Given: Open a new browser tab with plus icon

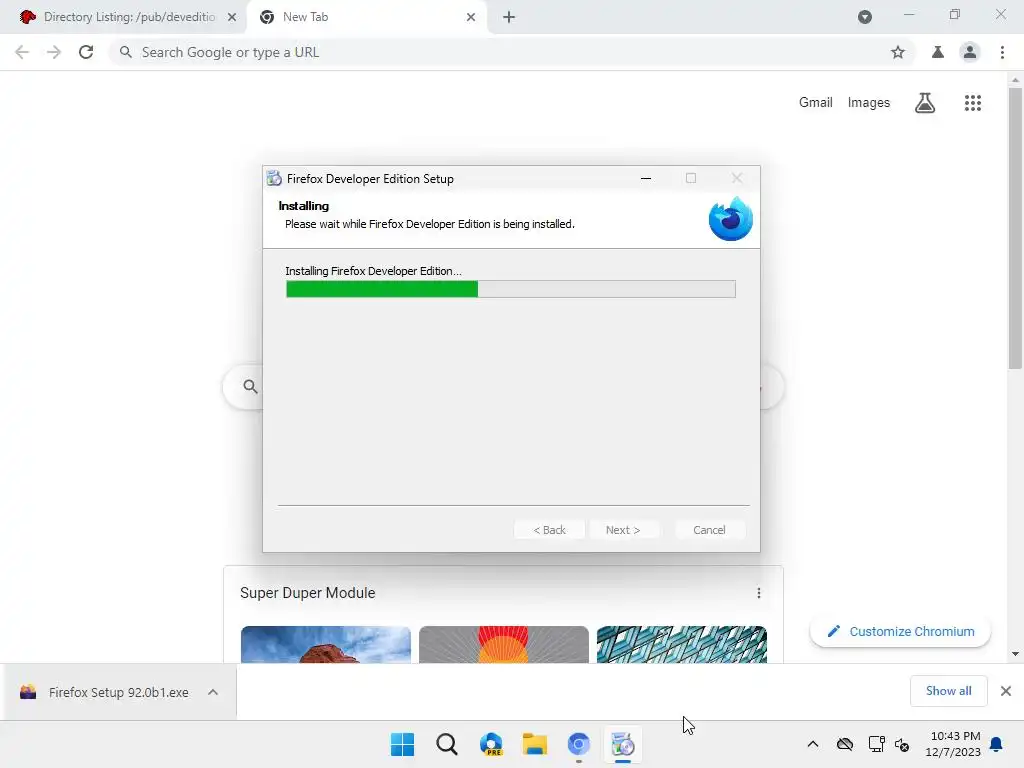Looking at the screenshot, I should pyautogui.click(x=509, y=17).
